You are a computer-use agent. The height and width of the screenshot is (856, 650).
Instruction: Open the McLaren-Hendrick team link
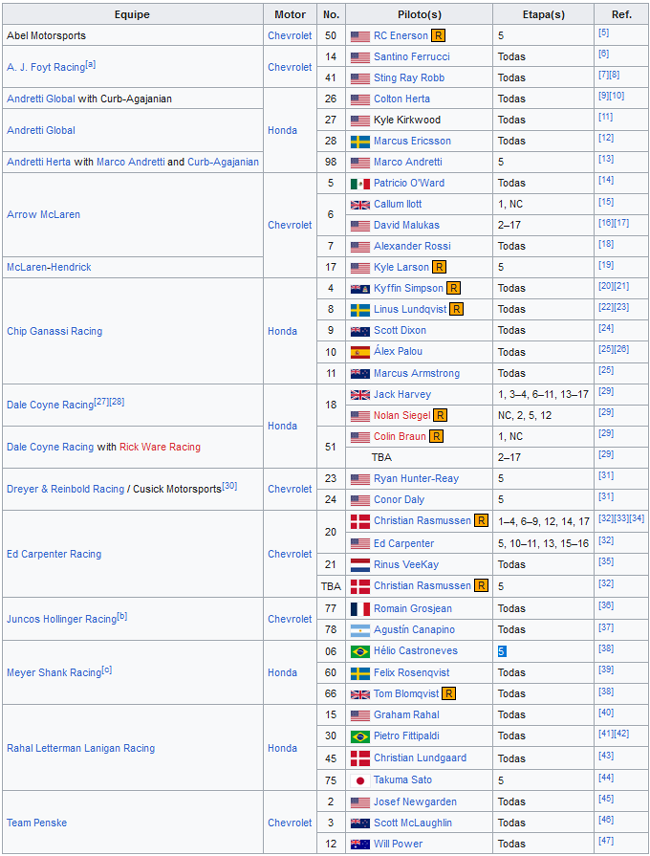click(49, 268)
